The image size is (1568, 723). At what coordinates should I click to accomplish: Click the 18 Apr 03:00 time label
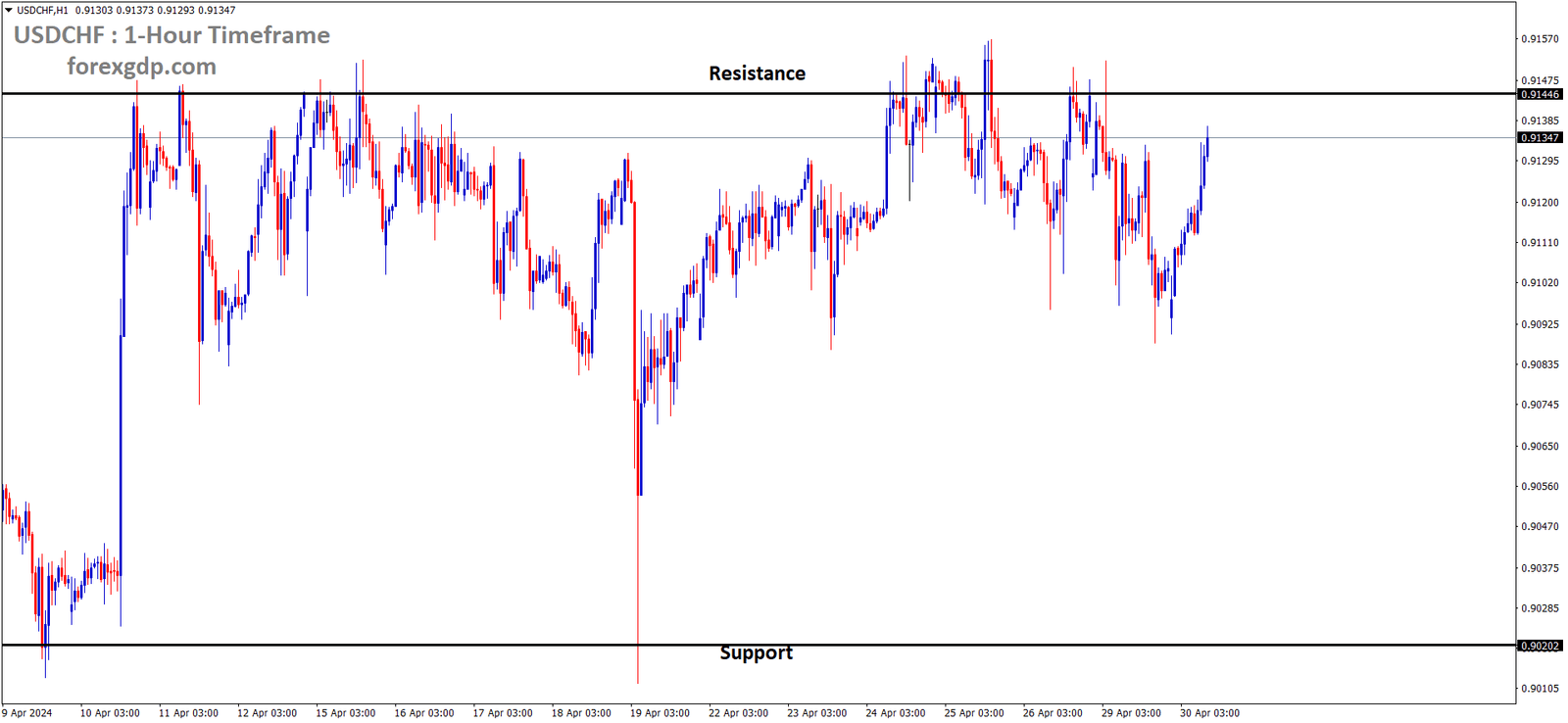(581, 713)
